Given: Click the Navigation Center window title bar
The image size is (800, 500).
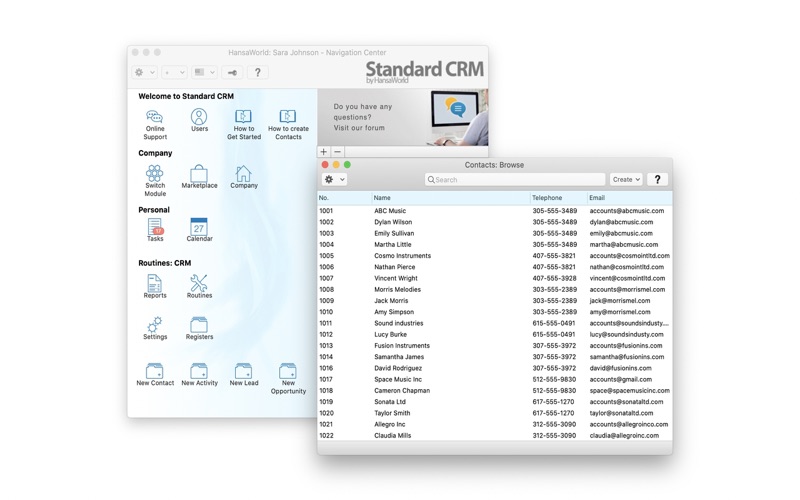Looking at the screenshot, I should click(307, 52).
